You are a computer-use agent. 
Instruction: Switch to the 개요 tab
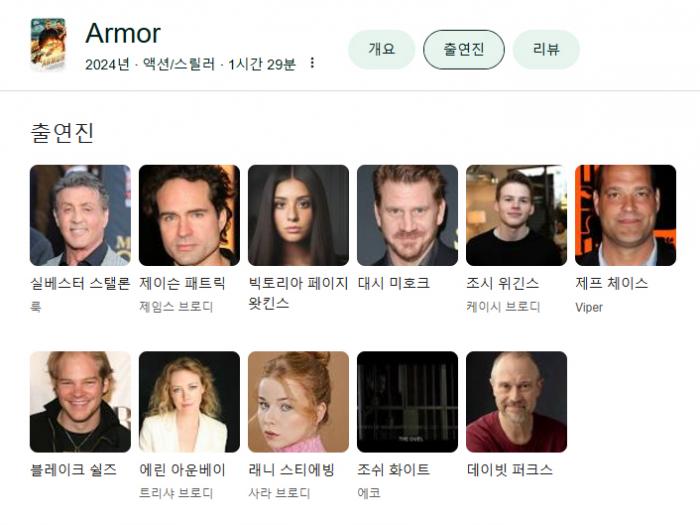click(x=381, y=50)
